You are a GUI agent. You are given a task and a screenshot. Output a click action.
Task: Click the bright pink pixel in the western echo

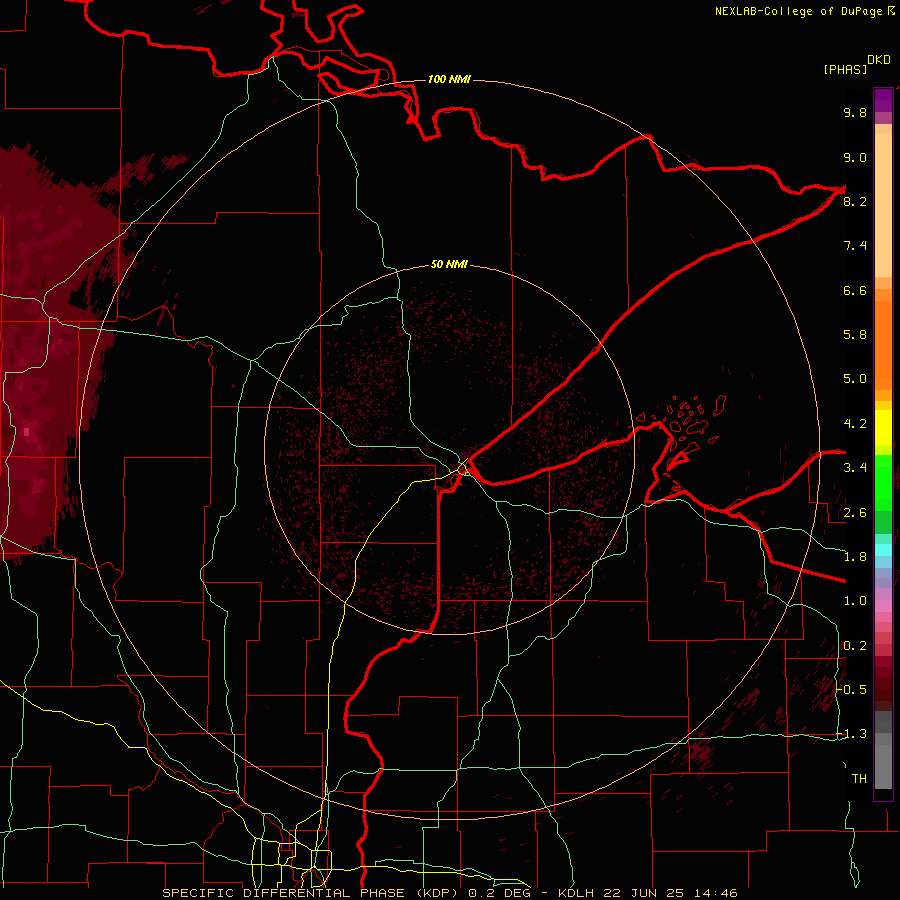26,432
